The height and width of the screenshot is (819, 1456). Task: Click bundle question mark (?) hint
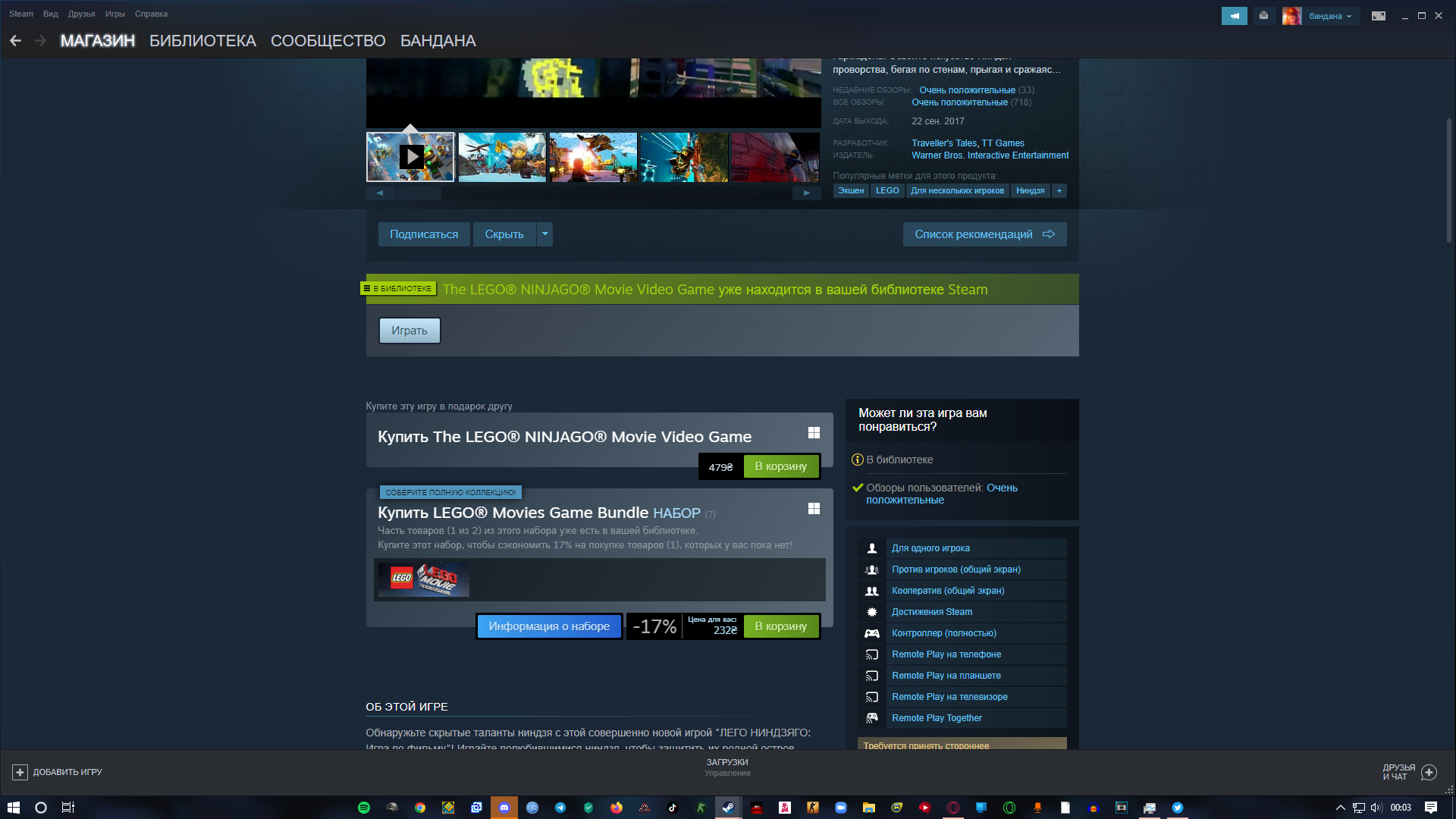[x=710, y=514]
